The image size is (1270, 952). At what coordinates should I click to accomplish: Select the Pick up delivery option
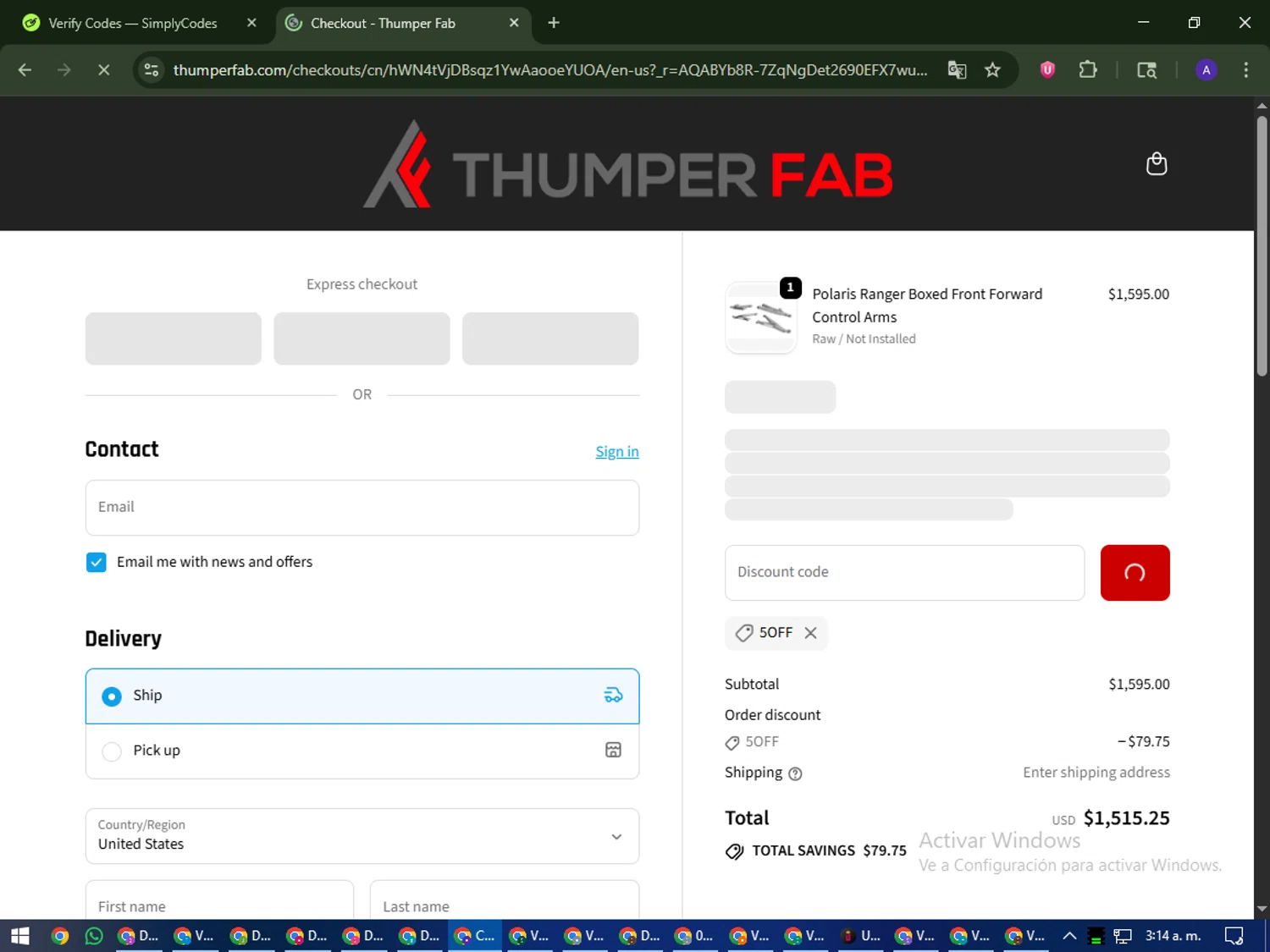362,751
